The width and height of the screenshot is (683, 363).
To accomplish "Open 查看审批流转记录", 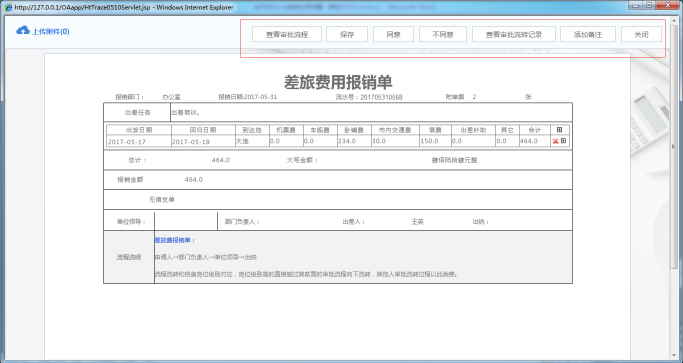I will [514, 34].
